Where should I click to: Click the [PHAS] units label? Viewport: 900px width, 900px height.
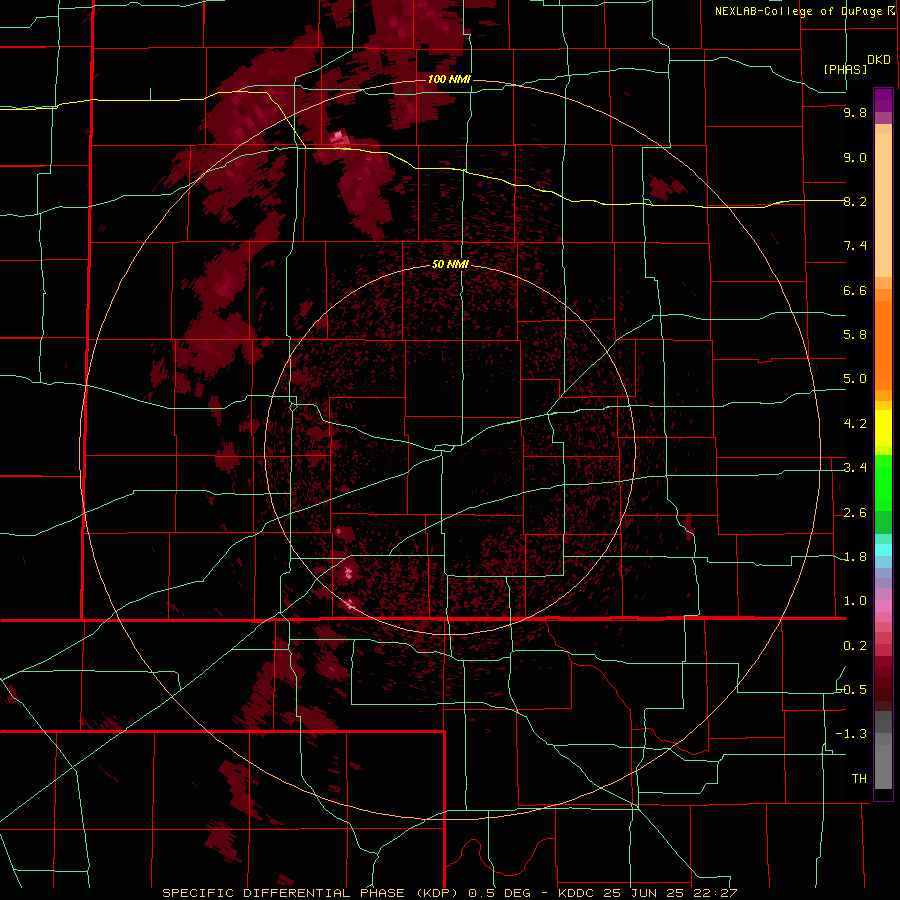(845, 70)
